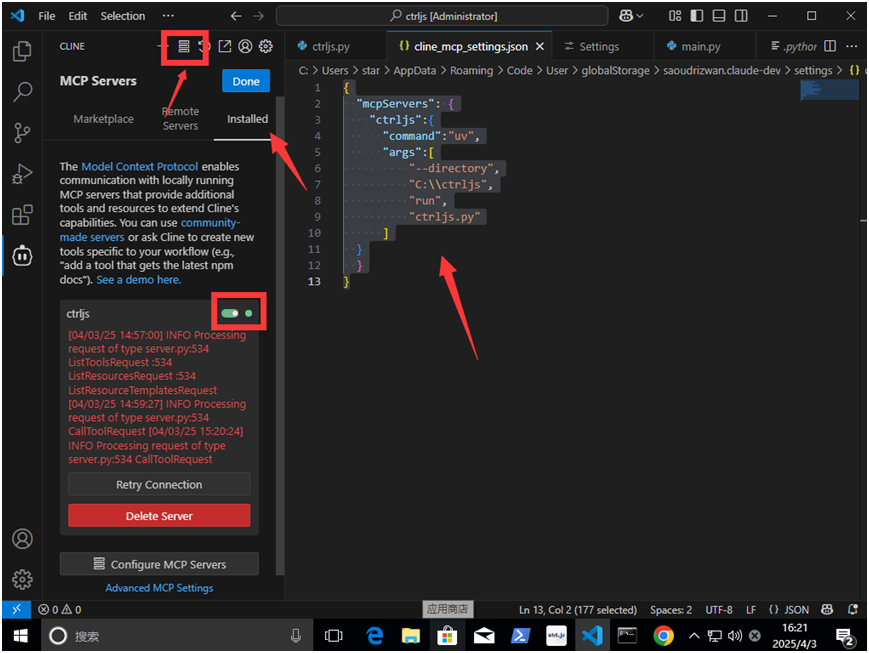The image size is (869, 653).
Task: Open File Explorer from the taskbar
Action: coord(411,635)
